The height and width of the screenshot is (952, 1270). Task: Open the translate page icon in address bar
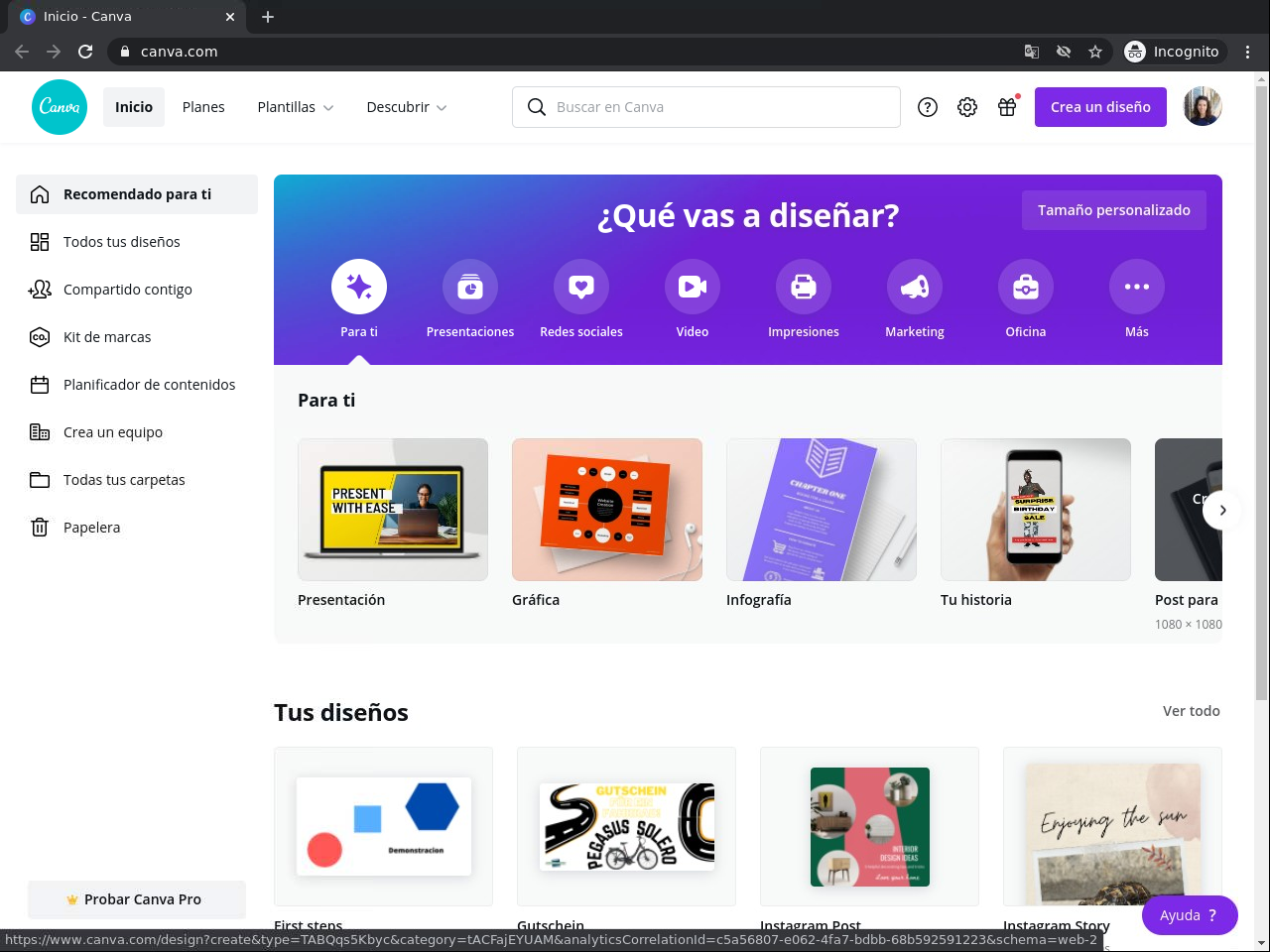pos(1032,52)
